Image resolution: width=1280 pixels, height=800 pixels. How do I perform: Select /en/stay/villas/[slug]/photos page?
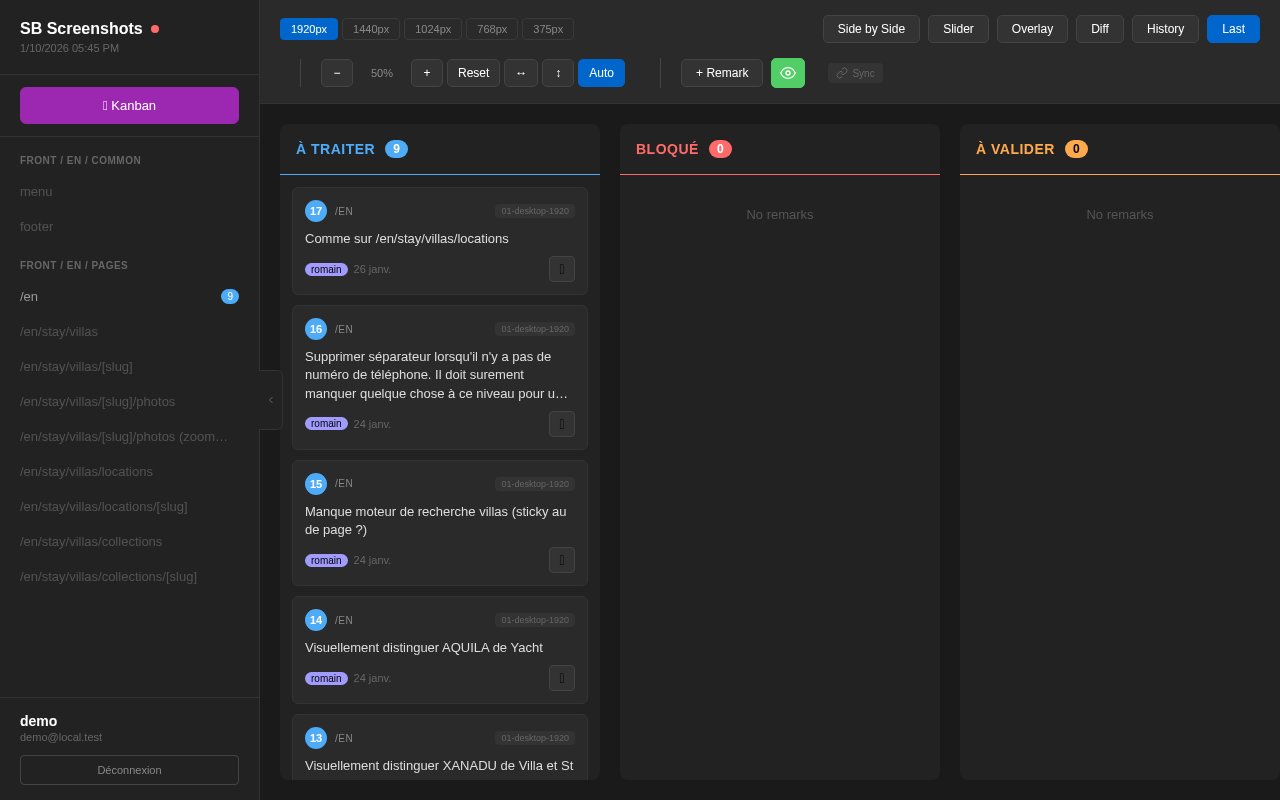point(129,401)
